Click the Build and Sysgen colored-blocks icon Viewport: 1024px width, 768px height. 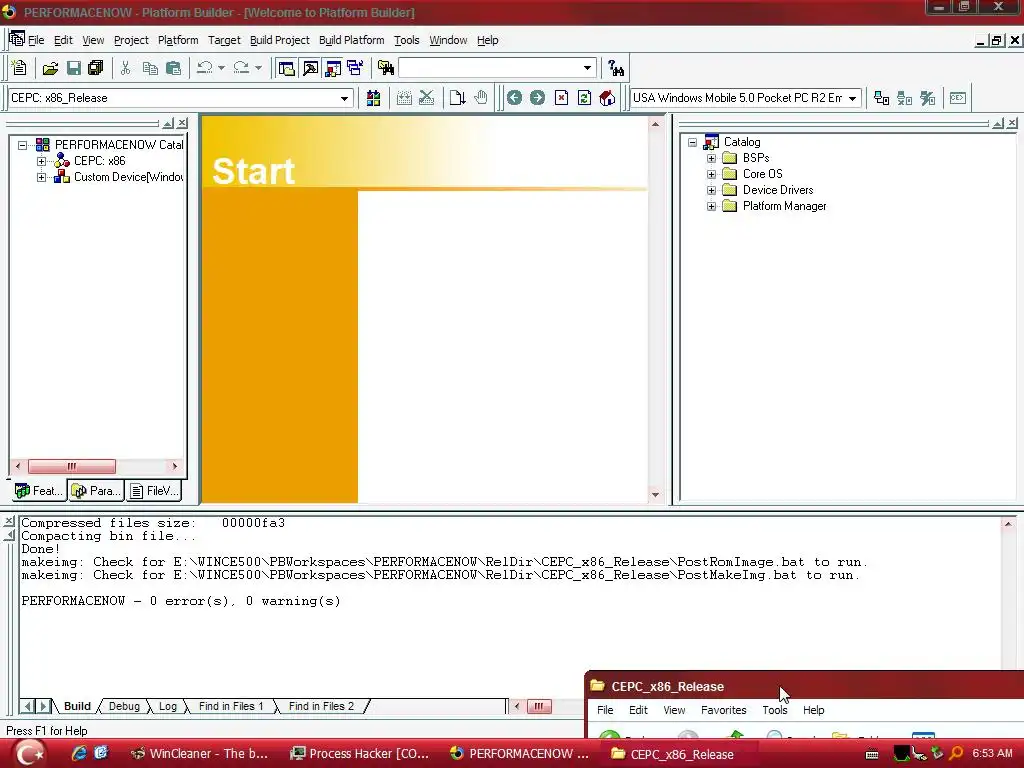click(374, 98)
